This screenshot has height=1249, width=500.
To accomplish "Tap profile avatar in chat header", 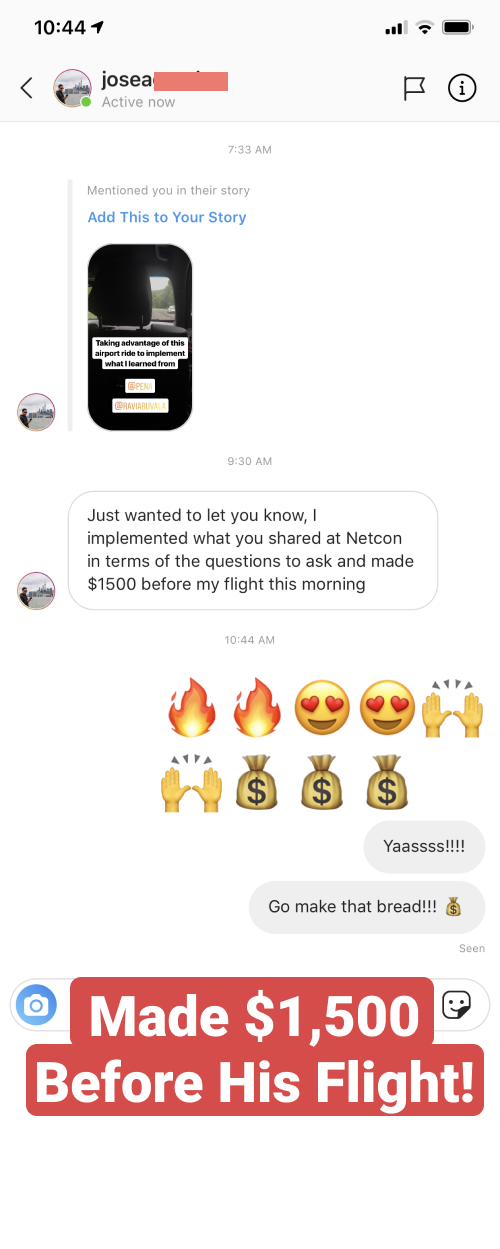I will [72, 89].
